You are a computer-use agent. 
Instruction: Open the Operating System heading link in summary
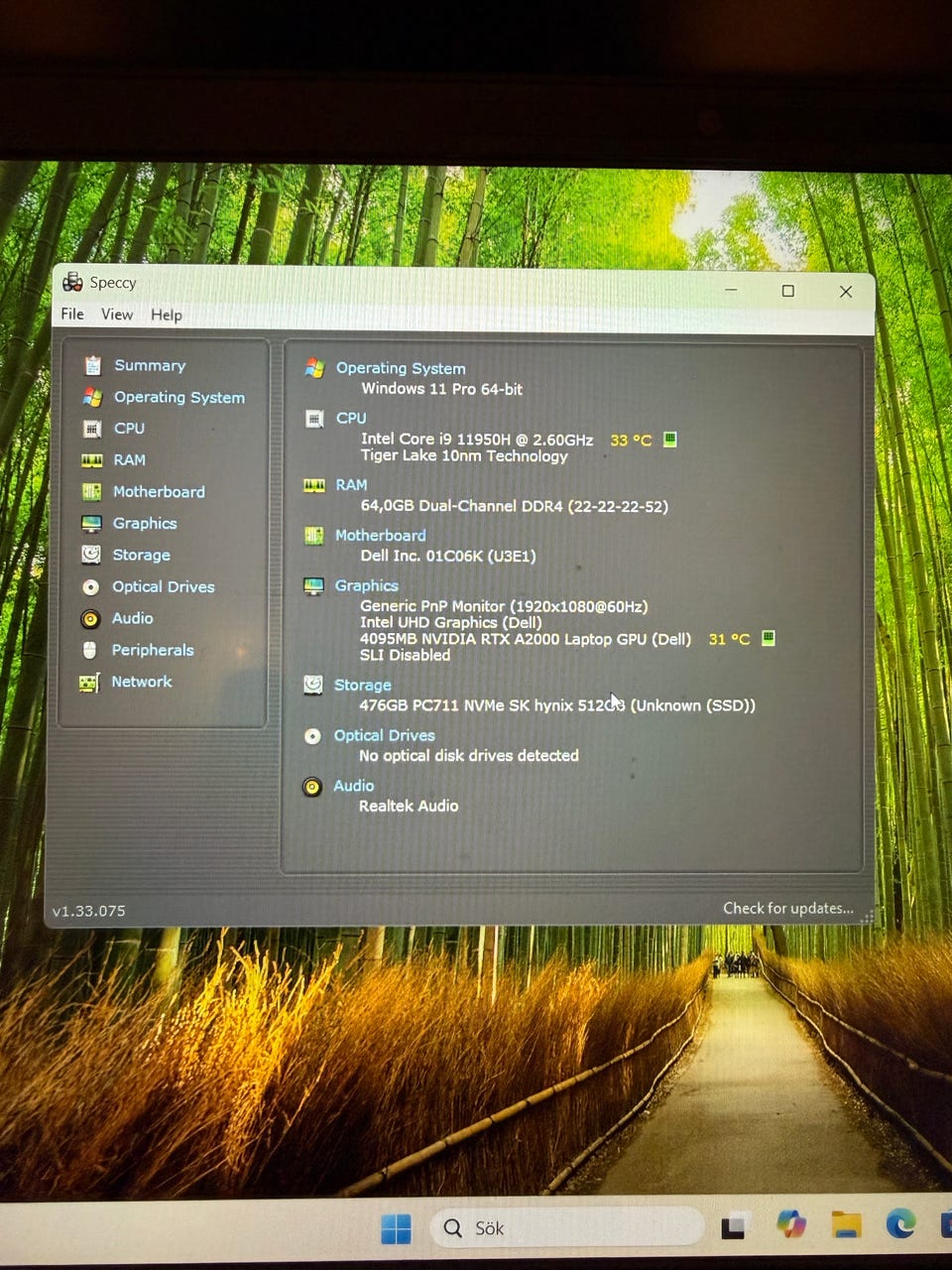401,368
